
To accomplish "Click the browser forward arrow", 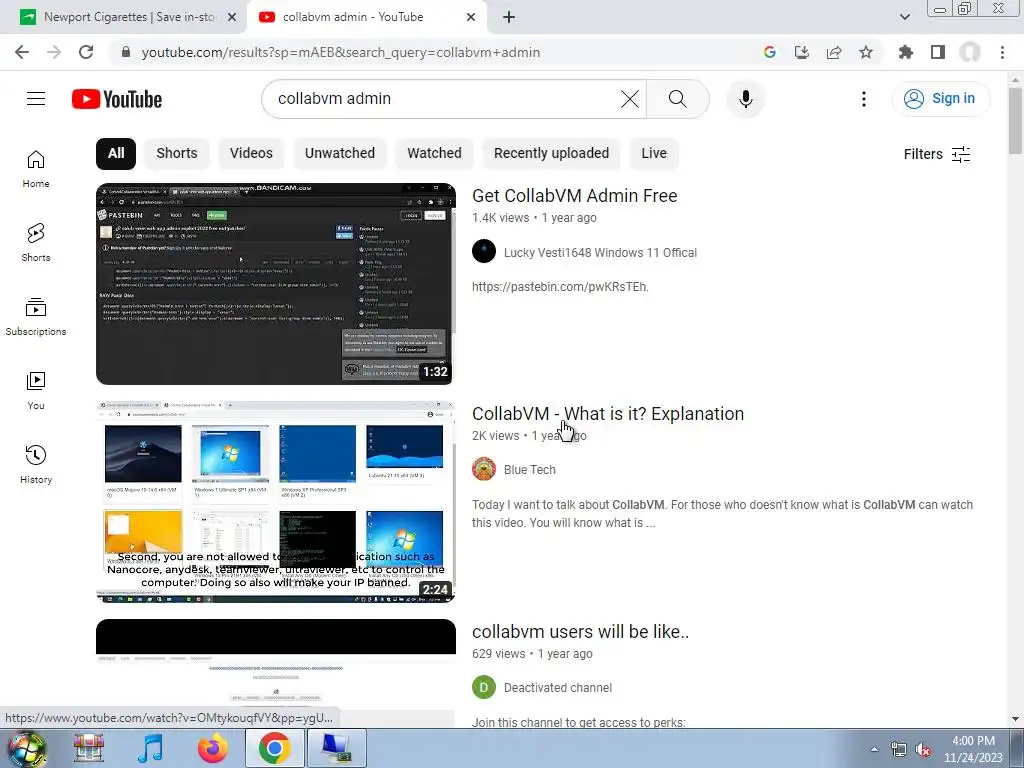I will [54, 52].
